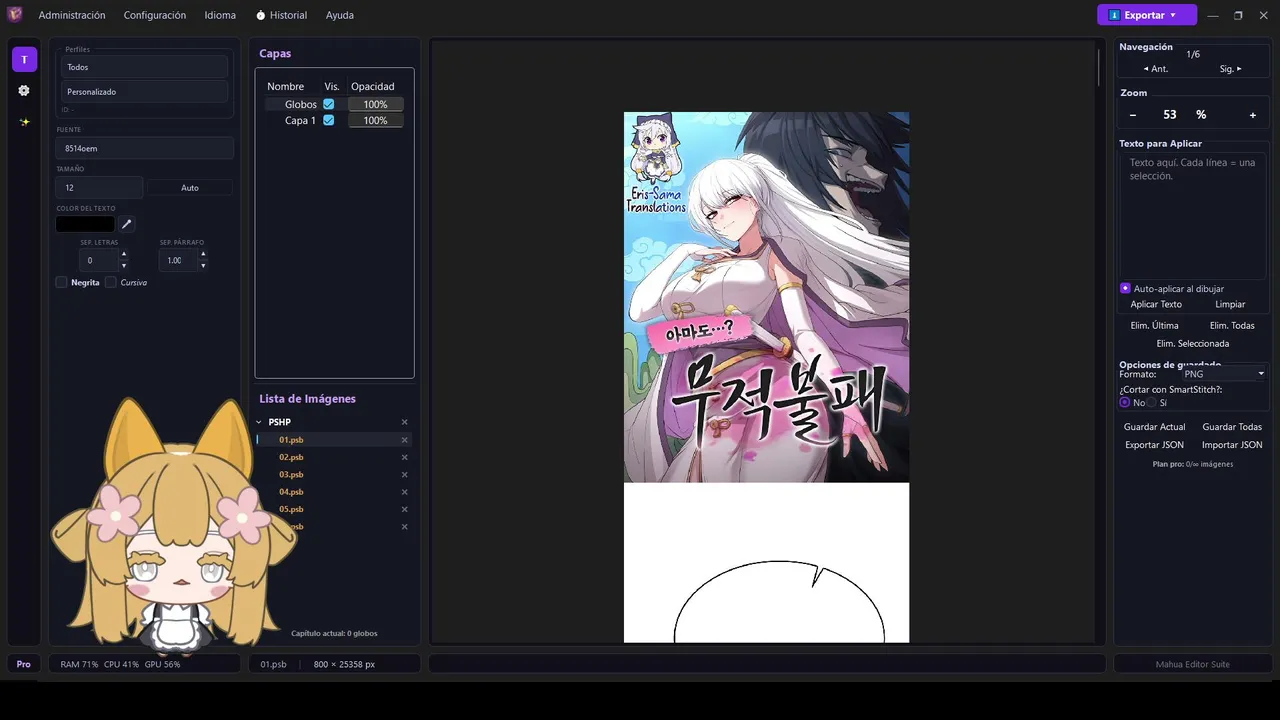Increase paragraph spacing with up arrow
This screenshot has width=1280, height=720.
tap(203, 254)
